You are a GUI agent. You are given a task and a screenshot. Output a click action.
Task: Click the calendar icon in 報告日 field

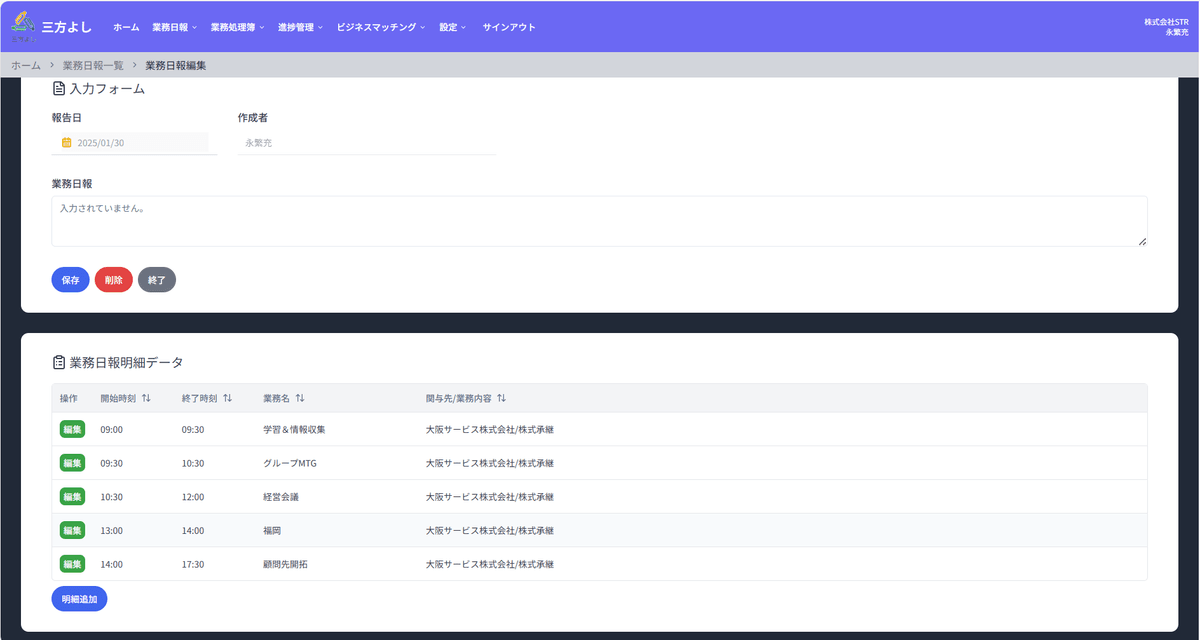pos(66,143)
